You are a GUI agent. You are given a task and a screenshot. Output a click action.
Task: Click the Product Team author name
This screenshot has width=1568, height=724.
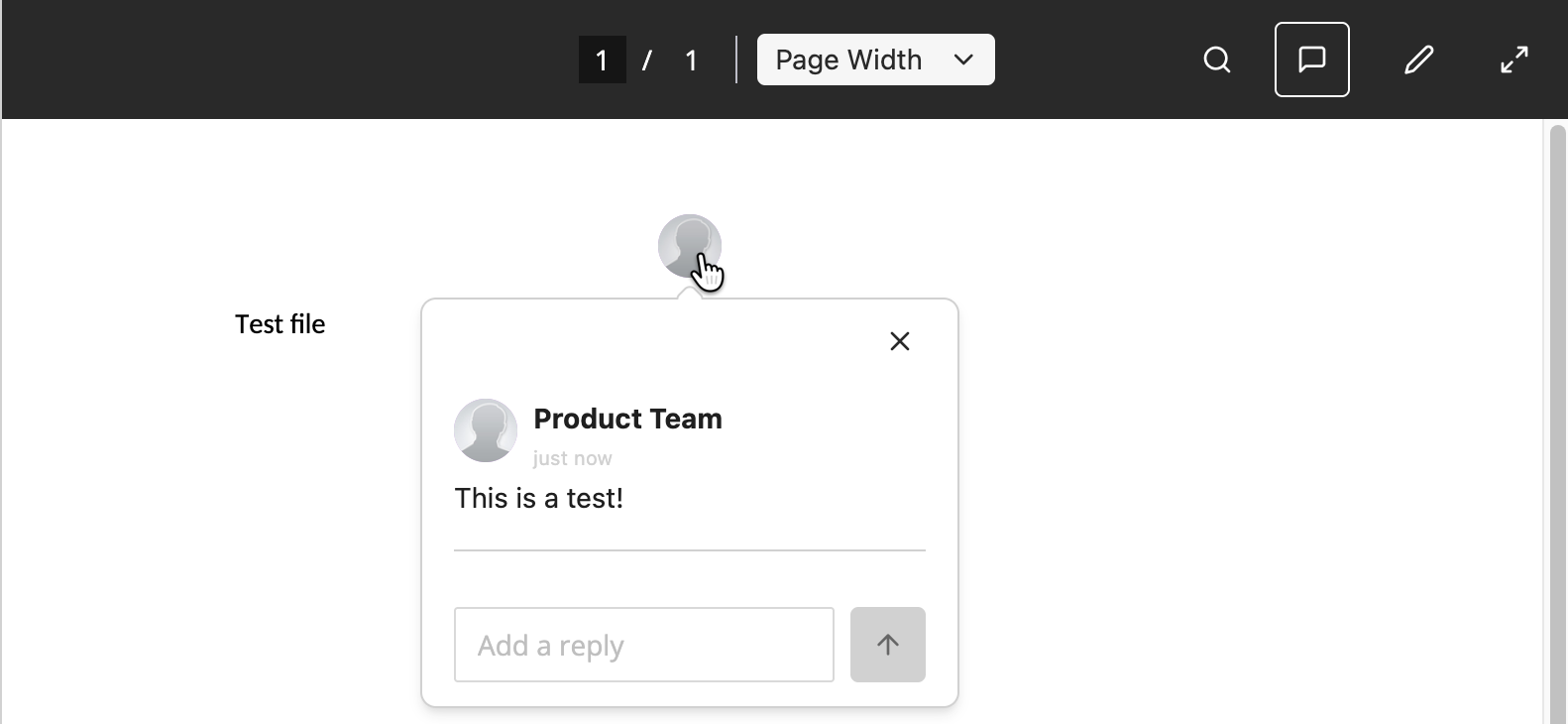[627, 419]
